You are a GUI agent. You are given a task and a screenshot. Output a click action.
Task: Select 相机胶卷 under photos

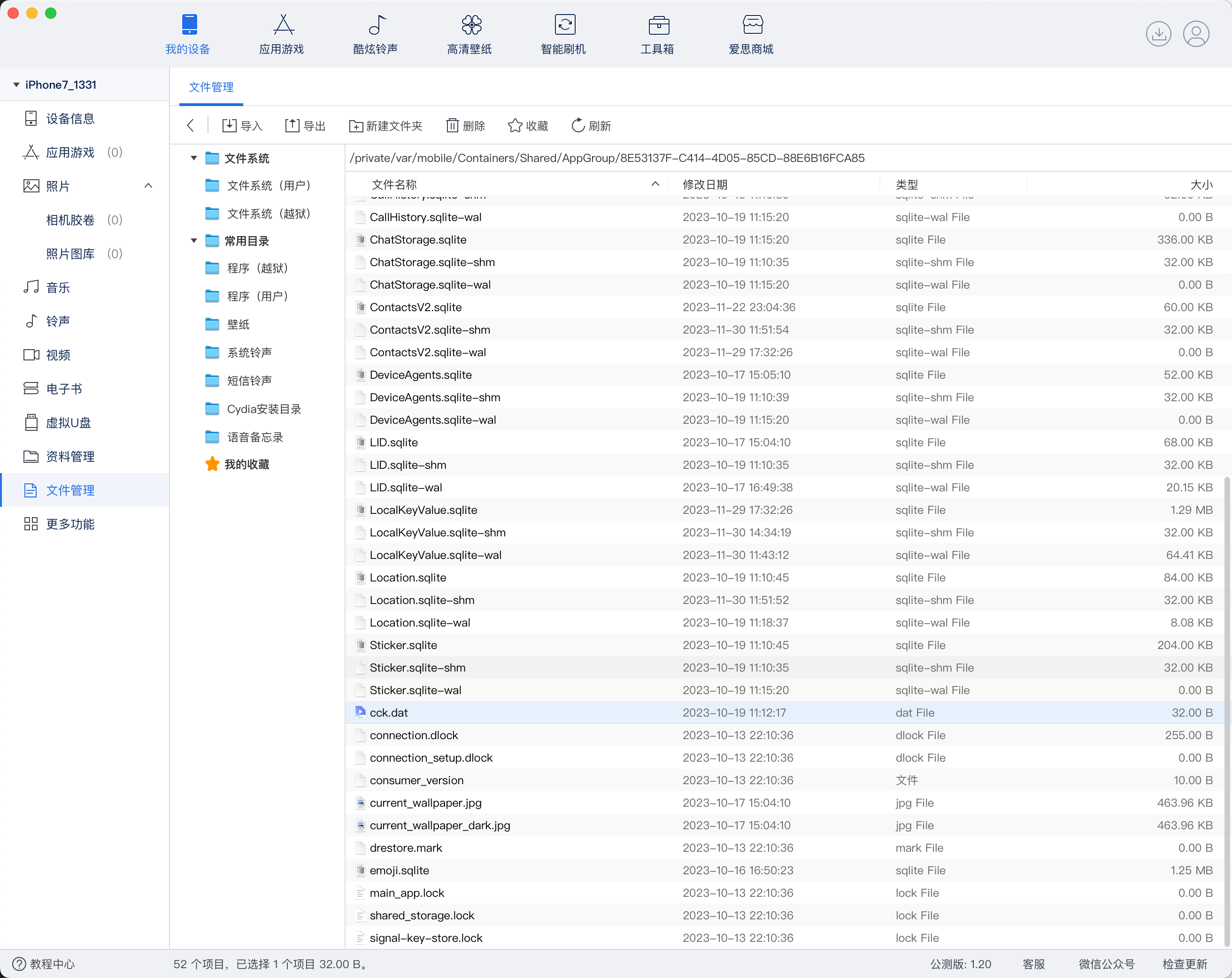[x=85, y=220]
